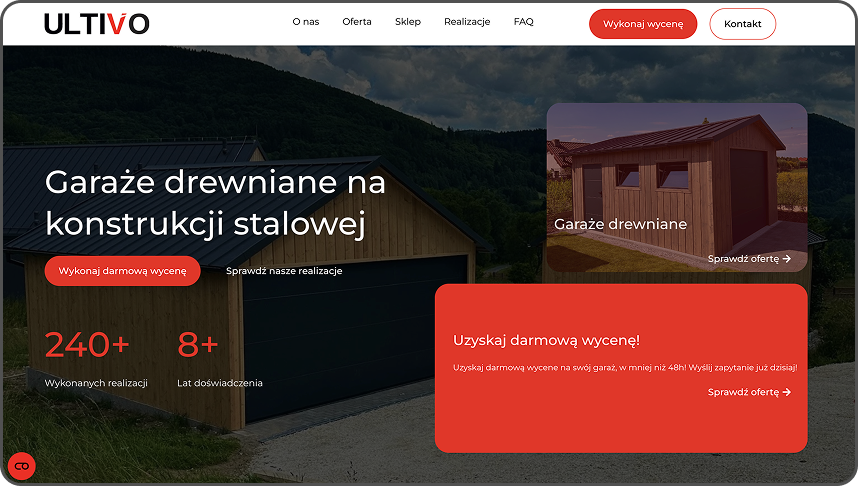Click the arrow icon in the Garaże drewniane card
Image resolution: width=858 pixels, height=486 pixels.
click(x=787, y=259)
